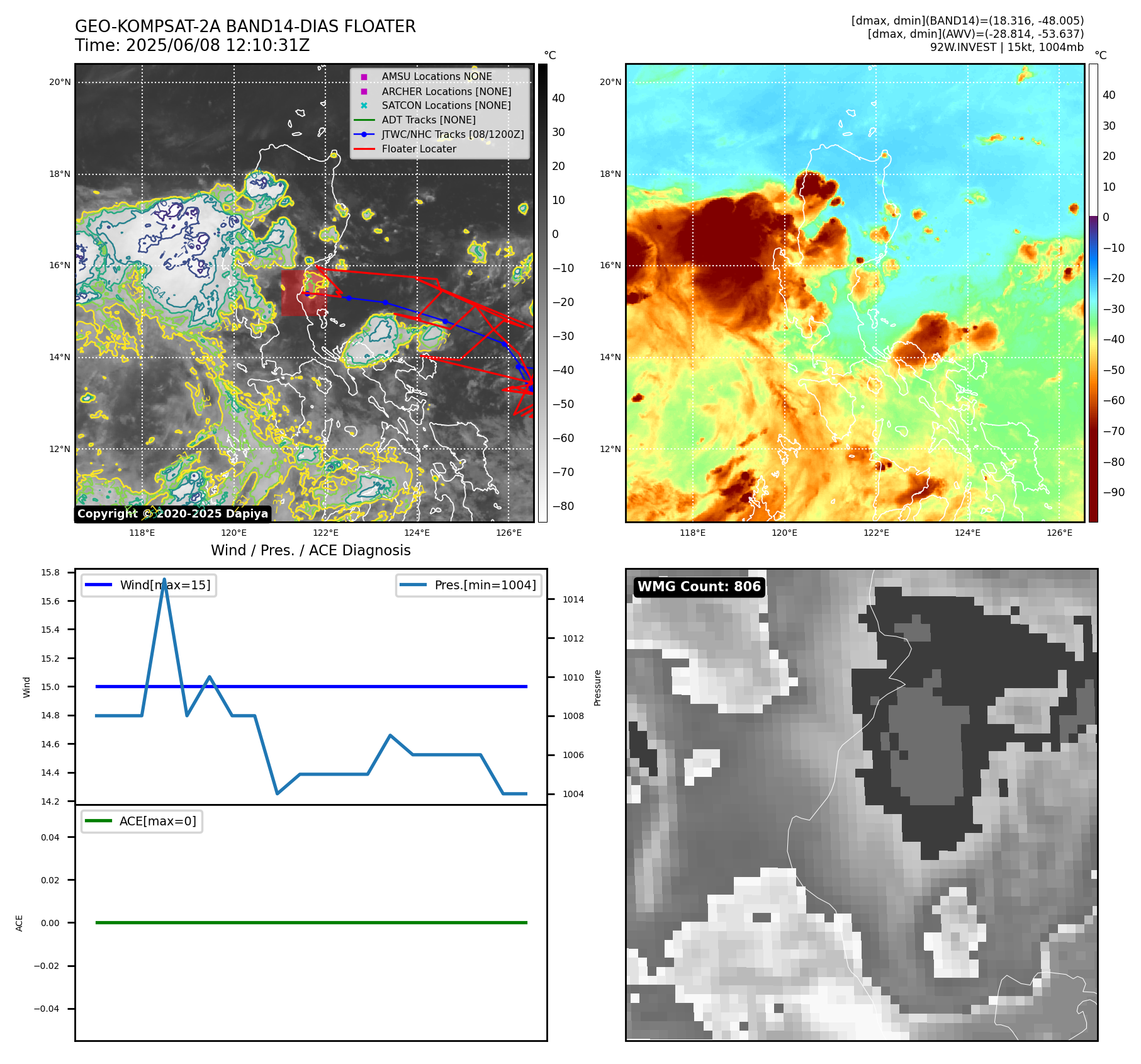1141x1064 pixels.
Task: Click the 'AMSU Locations NONE' legend entry
Action: coord(437,76)
